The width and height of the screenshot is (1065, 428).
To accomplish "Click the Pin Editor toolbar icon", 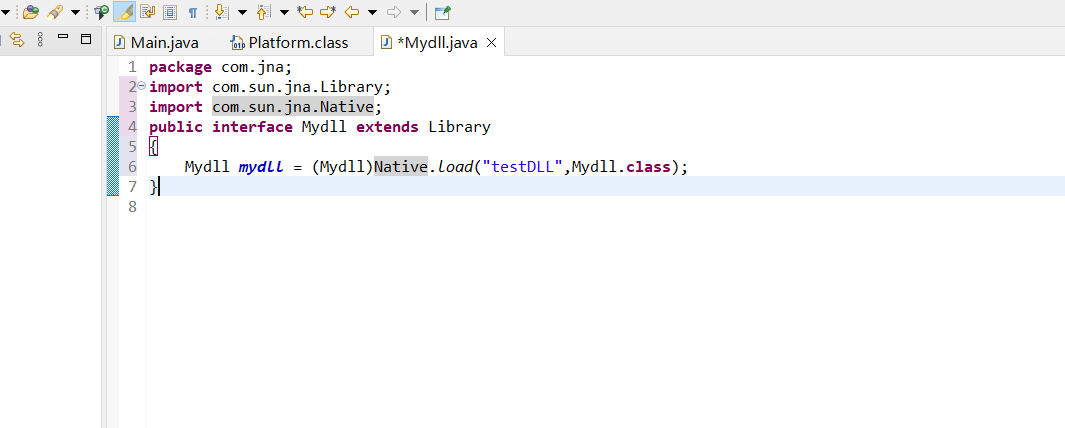I will pyautogui.click(x=443, y=12).
